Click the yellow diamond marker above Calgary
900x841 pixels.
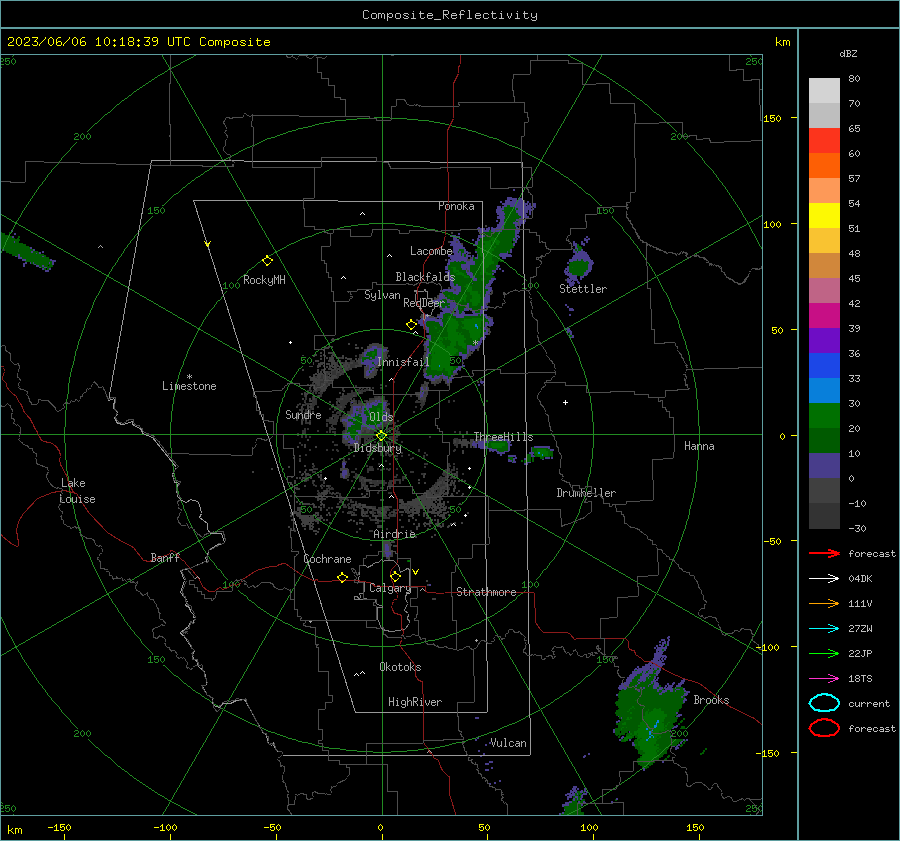[395, 576]
